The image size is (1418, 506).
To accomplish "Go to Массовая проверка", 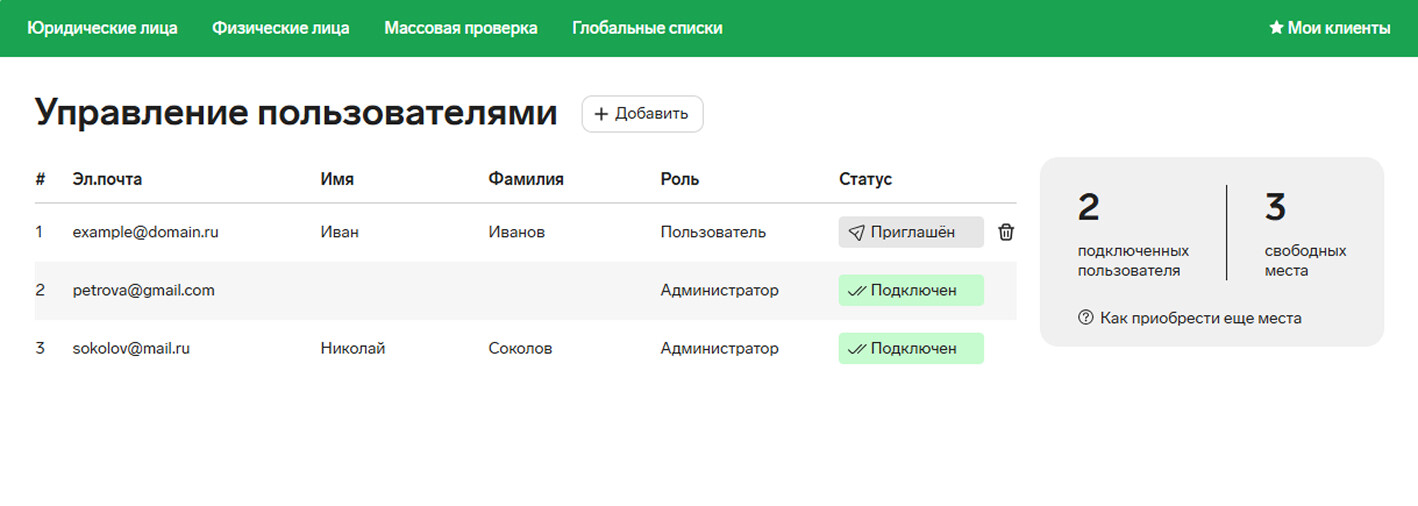I will coord(461,28).
